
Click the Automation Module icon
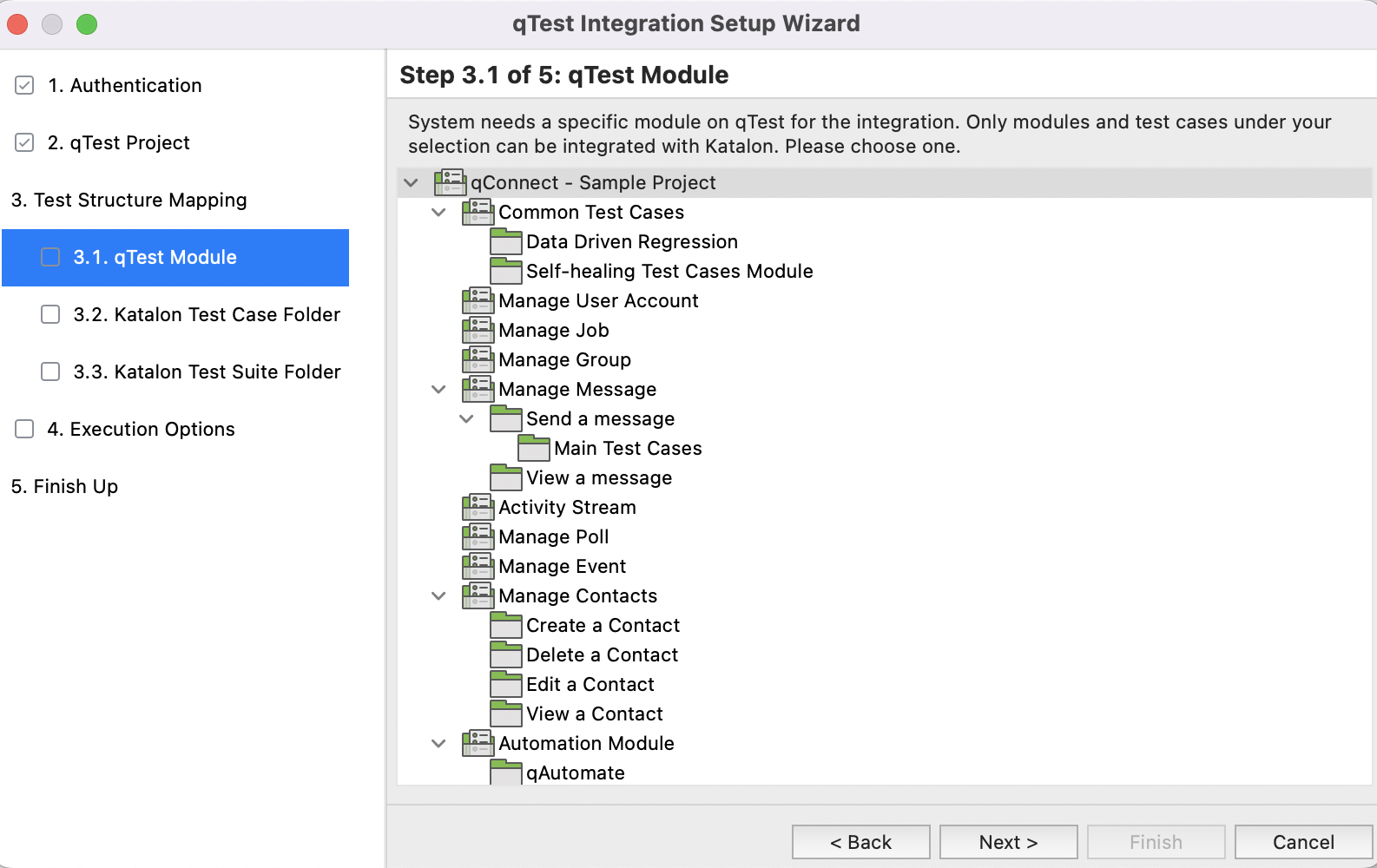[x=478, y=743]
